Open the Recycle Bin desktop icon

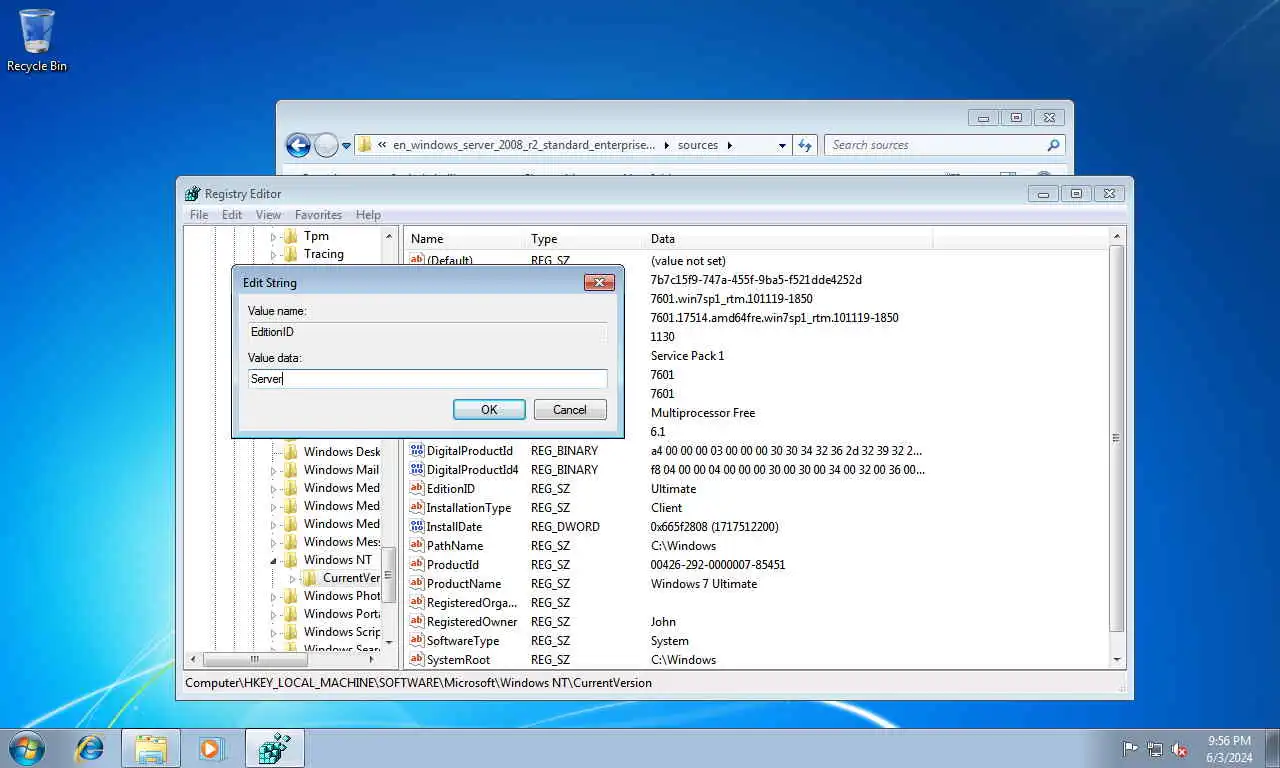pos(37,40)
